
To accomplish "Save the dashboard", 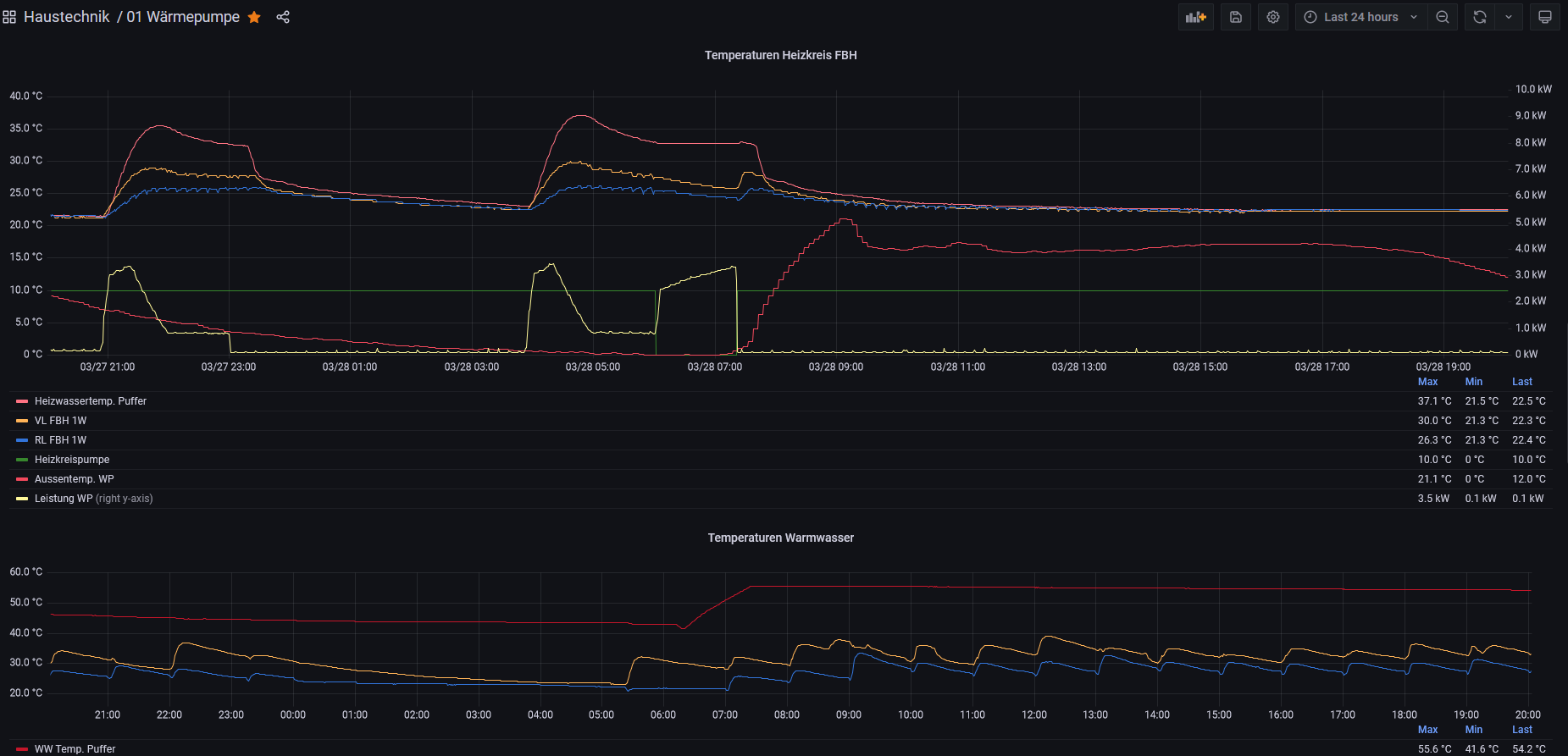I will point(1236,17).
